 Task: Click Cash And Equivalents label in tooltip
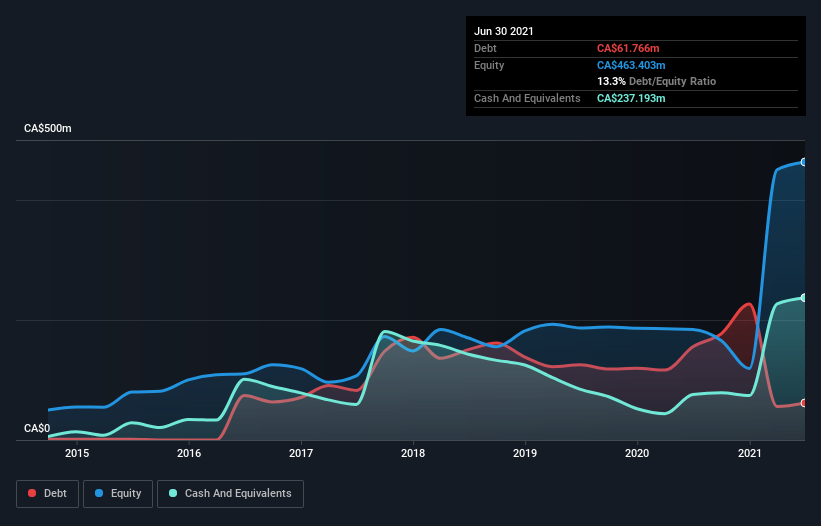pos(527,98)
